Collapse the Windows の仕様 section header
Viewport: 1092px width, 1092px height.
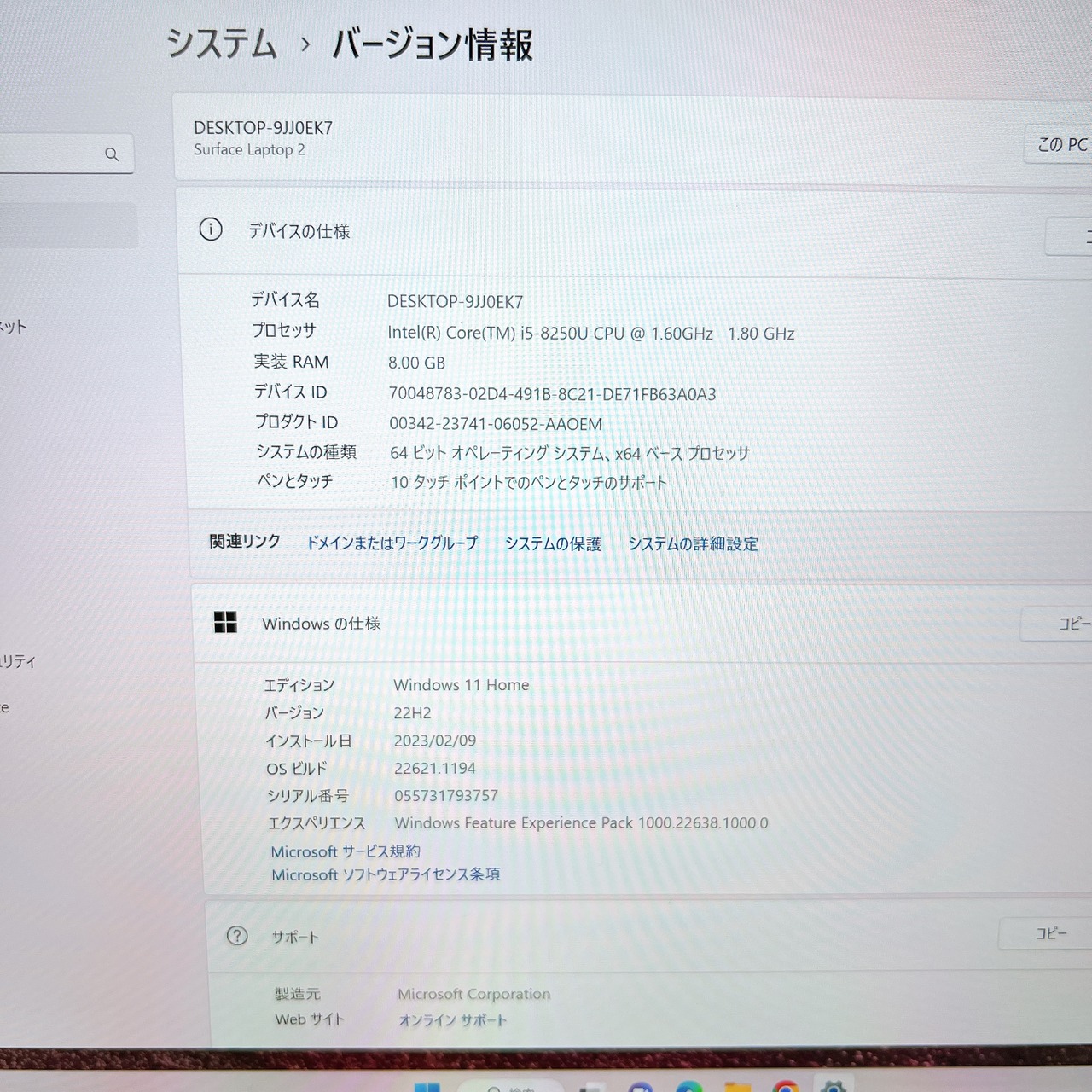[x=642, y=624]
